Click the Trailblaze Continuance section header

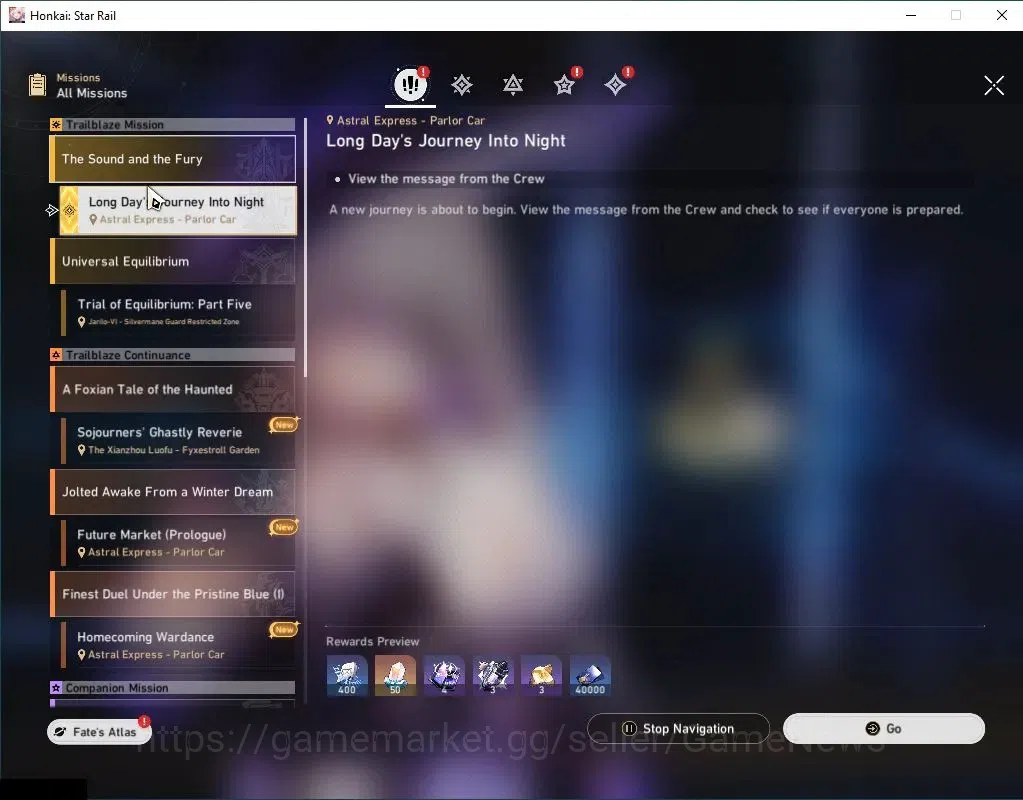pyautogui.click(x=173, y=355)
